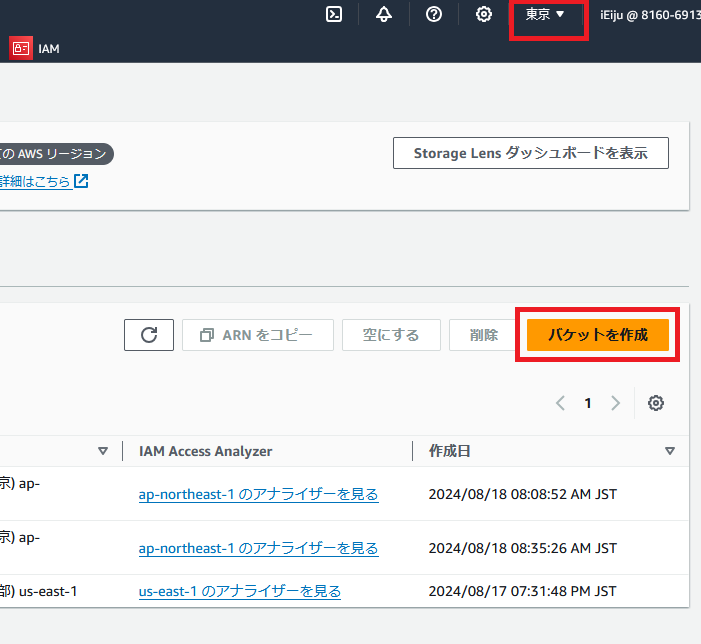Open the notifications bell icon
This screenshot has height=644, width=701.
tap(384, 14)
